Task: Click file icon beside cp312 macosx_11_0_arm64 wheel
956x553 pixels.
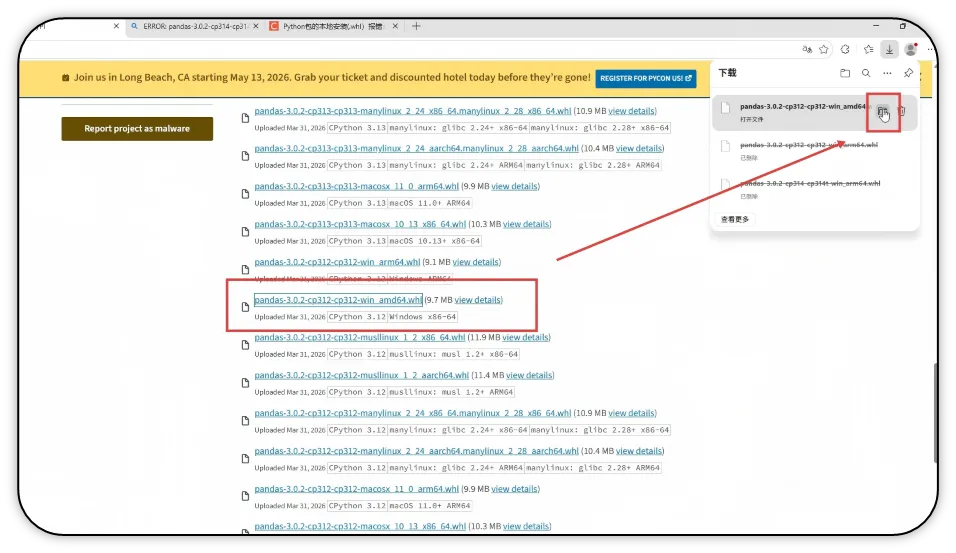Action: 245,496
